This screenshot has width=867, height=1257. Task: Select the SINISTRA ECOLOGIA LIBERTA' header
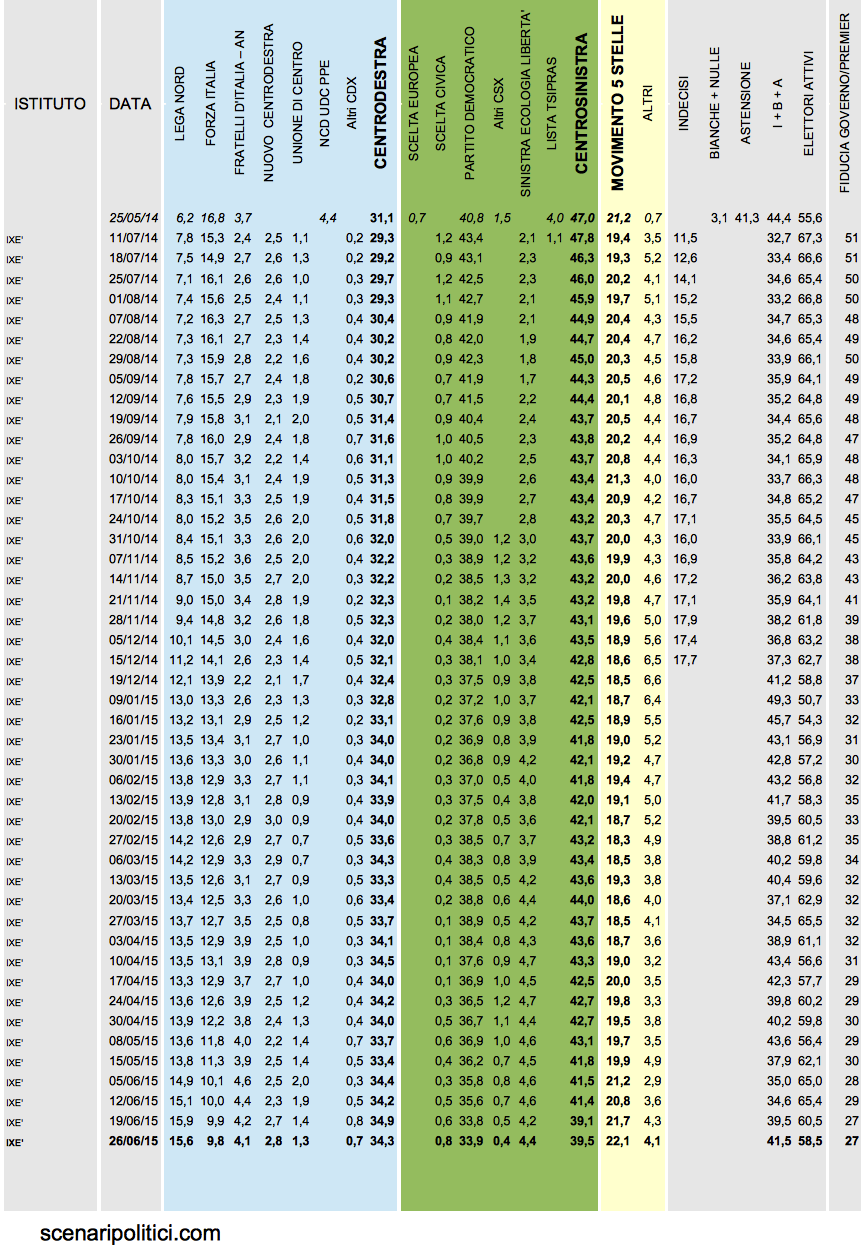(526, 103)
